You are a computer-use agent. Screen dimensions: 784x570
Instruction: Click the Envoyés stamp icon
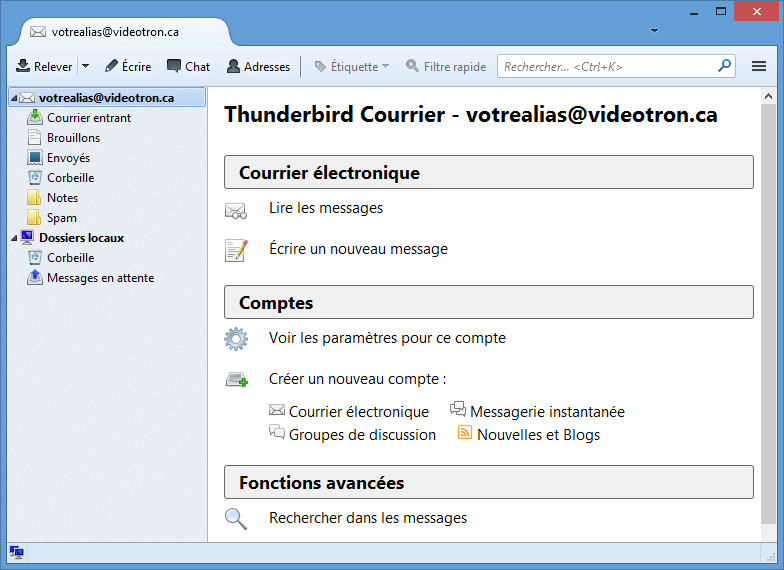(x=34, y=158)
